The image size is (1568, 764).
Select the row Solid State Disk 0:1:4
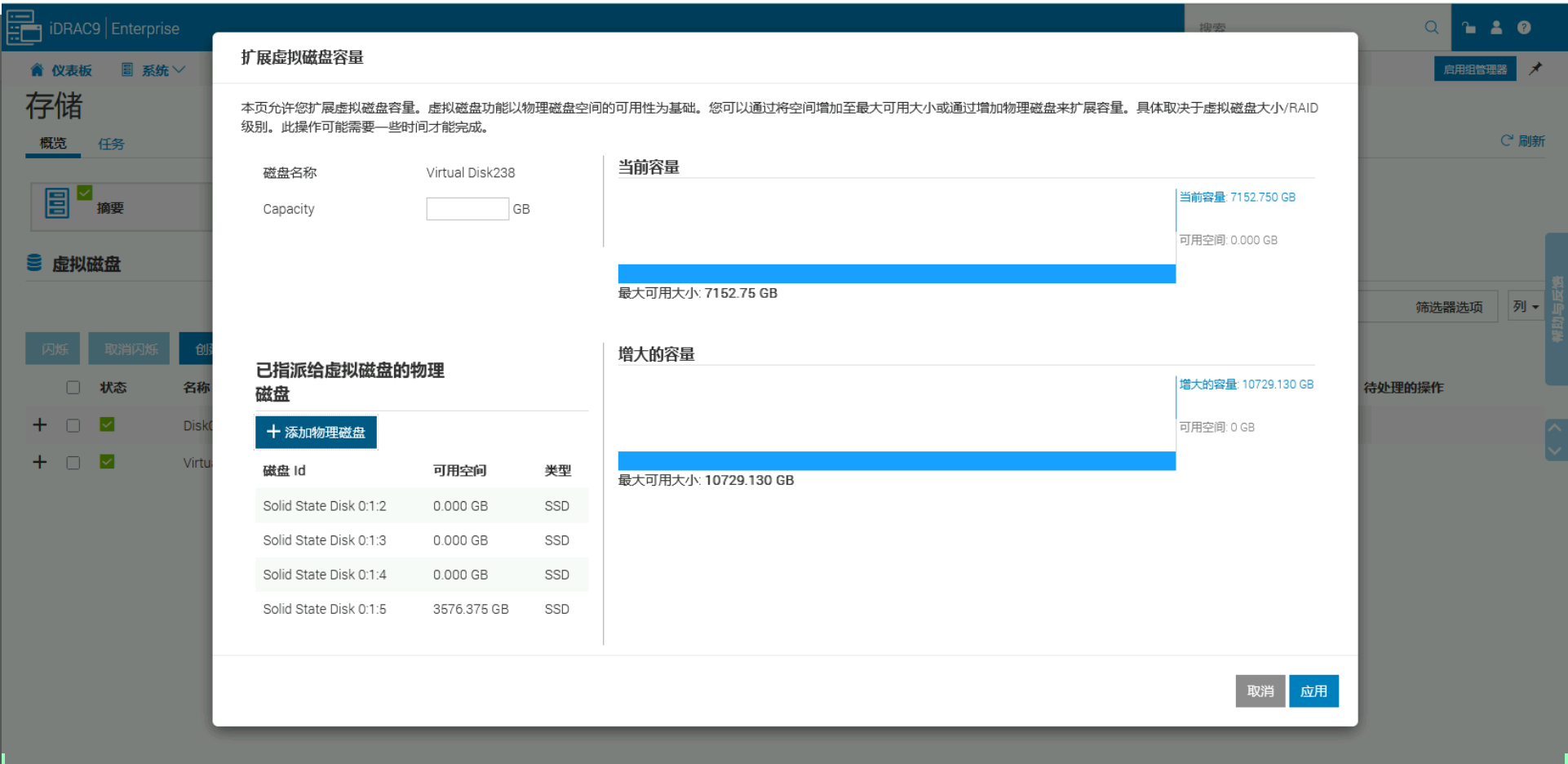click(422, 575)
